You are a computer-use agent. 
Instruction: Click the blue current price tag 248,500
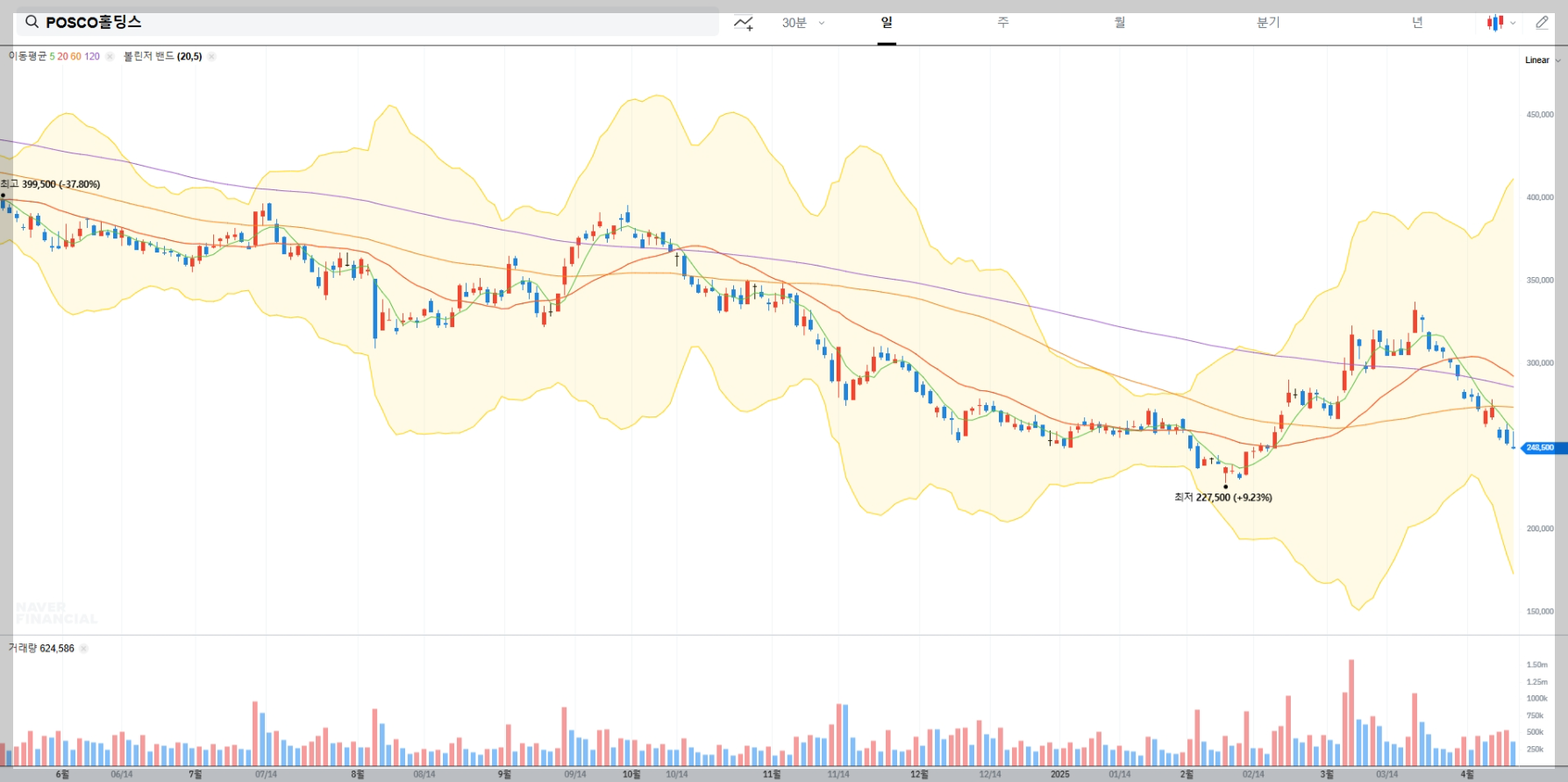click(1543, 448)
